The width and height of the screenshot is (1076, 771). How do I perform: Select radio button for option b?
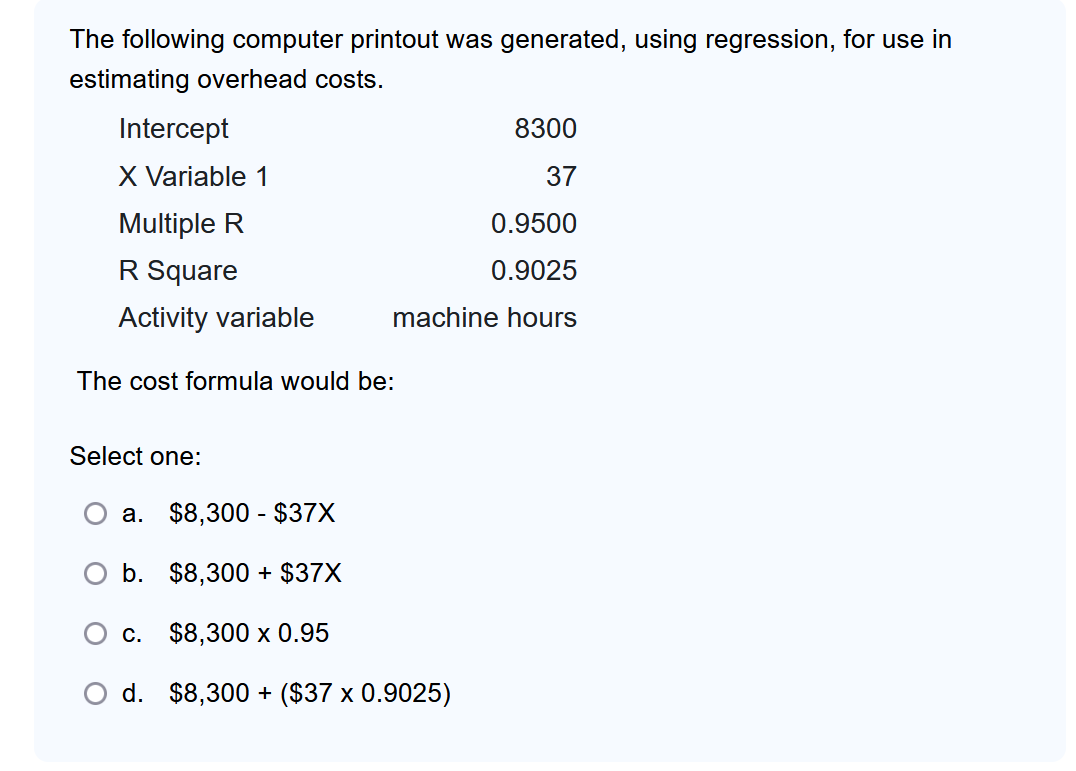click(96, 573)
